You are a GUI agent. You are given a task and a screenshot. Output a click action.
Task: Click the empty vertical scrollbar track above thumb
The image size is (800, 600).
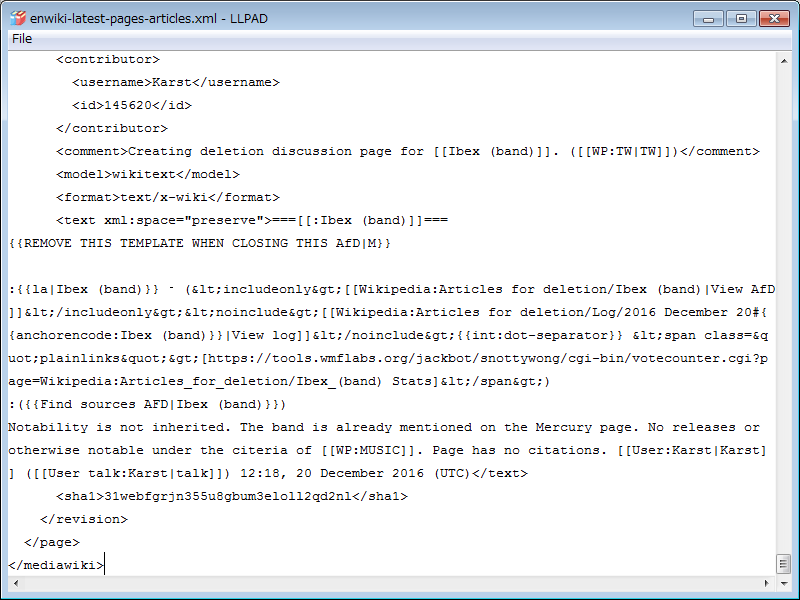pyautogui.click(x=784, y=300)
